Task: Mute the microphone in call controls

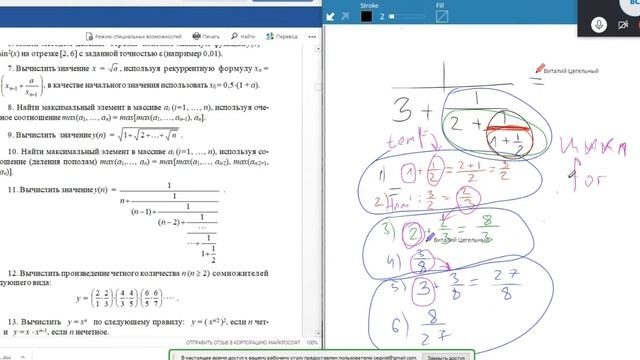Action: pyautogui.click(x=599, y=25)
